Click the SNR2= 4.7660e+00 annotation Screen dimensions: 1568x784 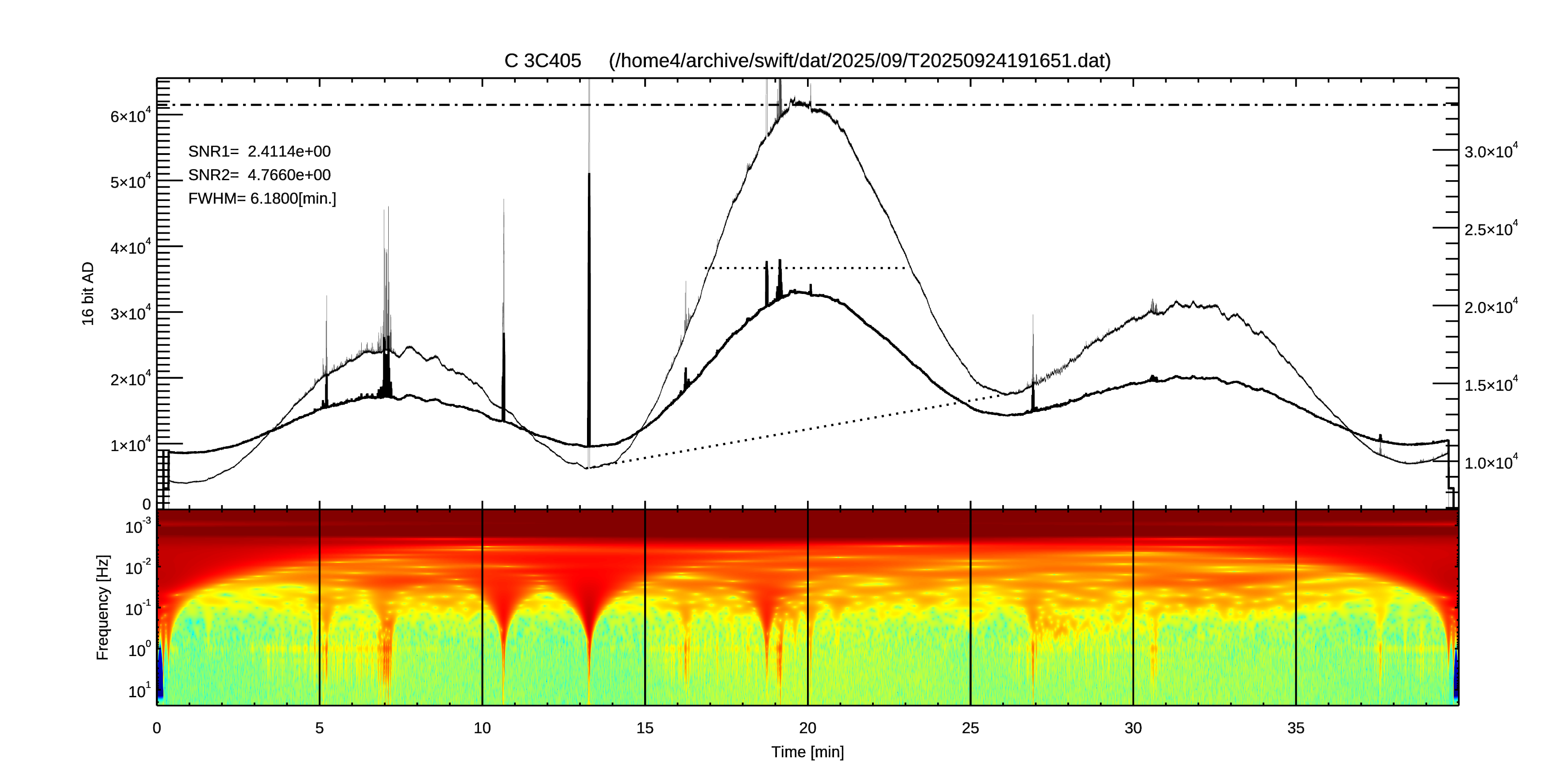(x=259, y=175)
